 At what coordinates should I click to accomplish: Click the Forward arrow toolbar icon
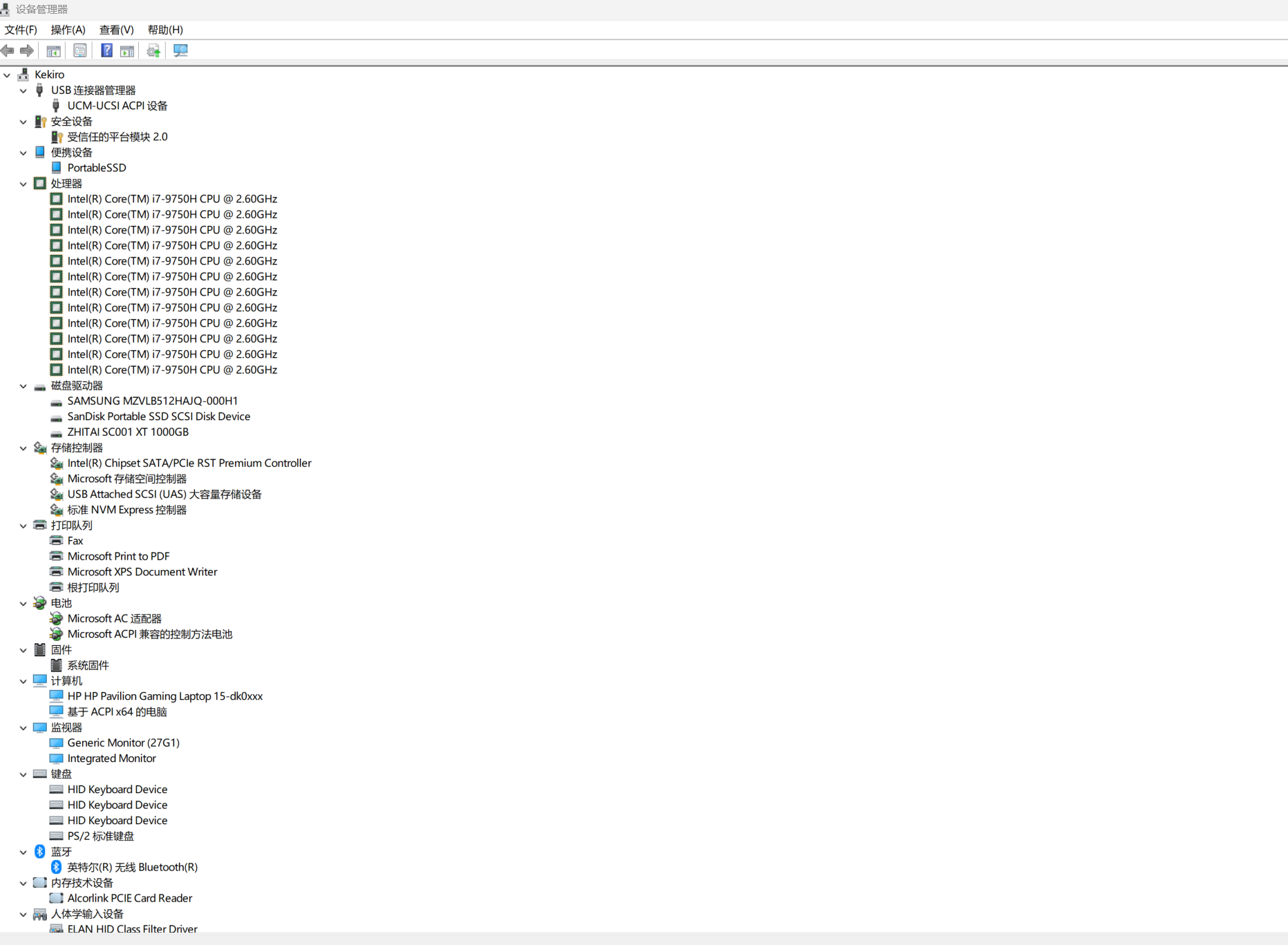[x=27, y=50]
